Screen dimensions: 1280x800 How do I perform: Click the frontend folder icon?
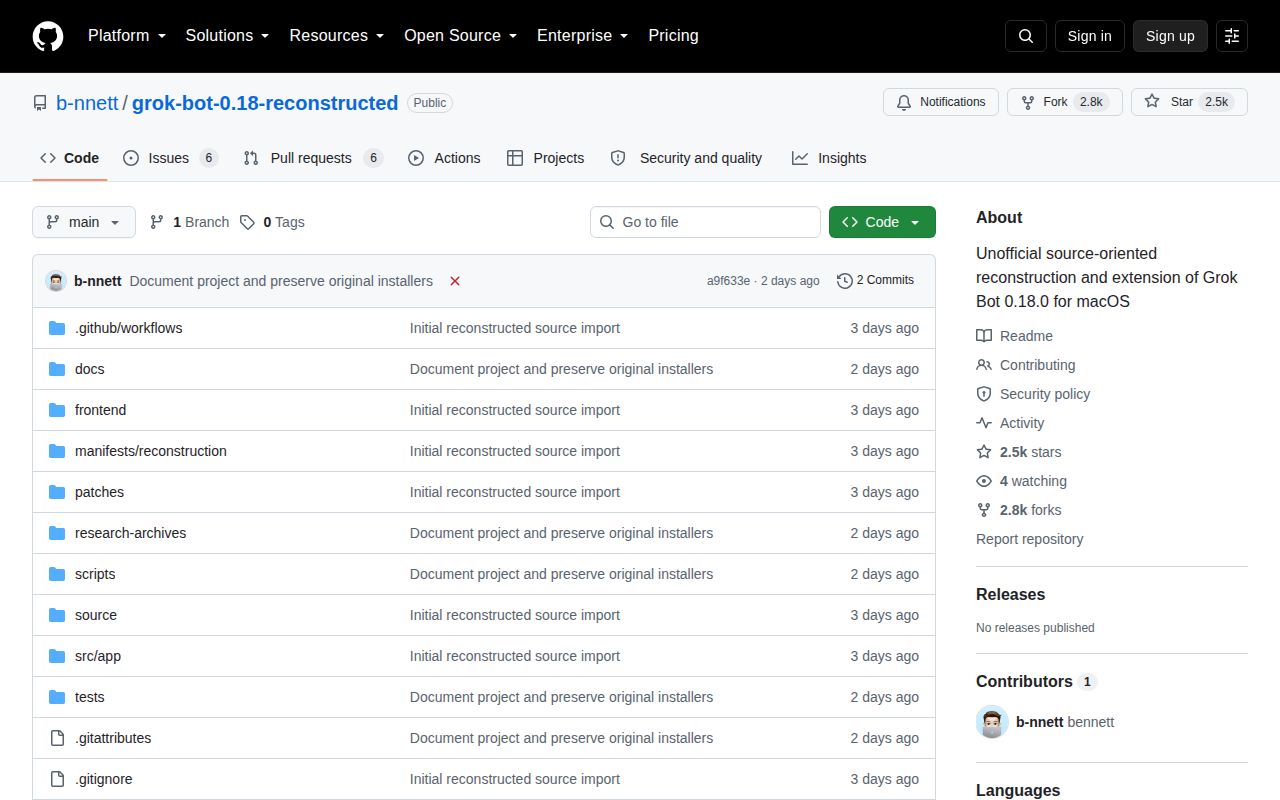click(x=57, y=410)
